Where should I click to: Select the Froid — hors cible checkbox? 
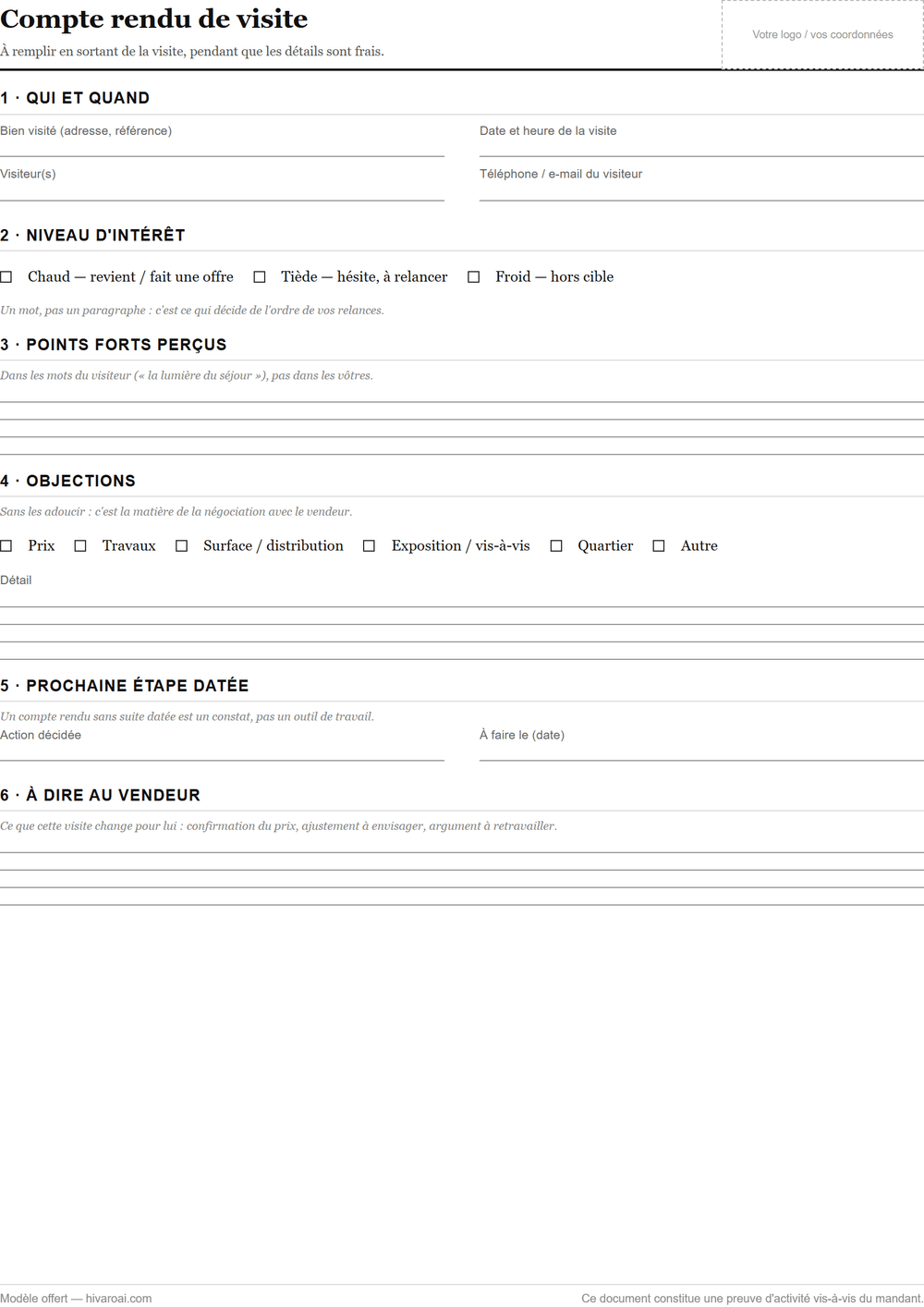(x=474, y=277)
